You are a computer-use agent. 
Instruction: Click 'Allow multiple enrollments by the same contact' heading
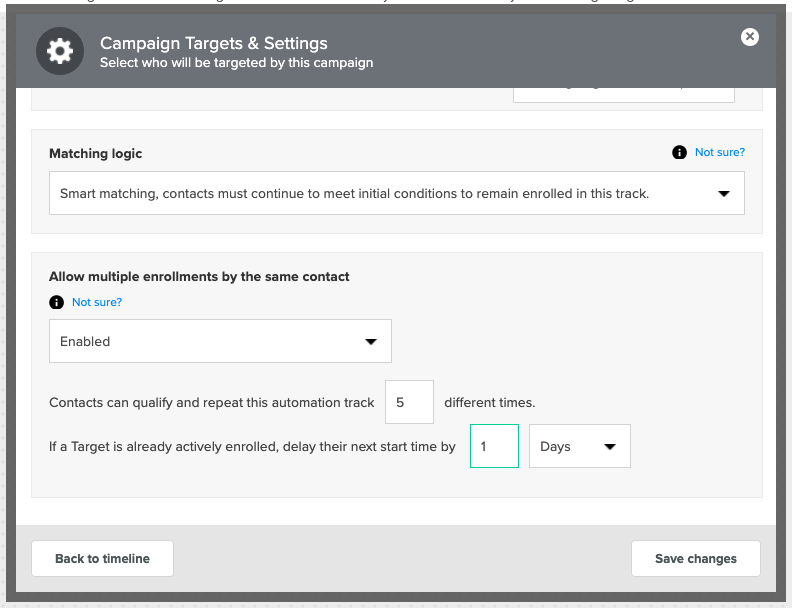(199, 277)
